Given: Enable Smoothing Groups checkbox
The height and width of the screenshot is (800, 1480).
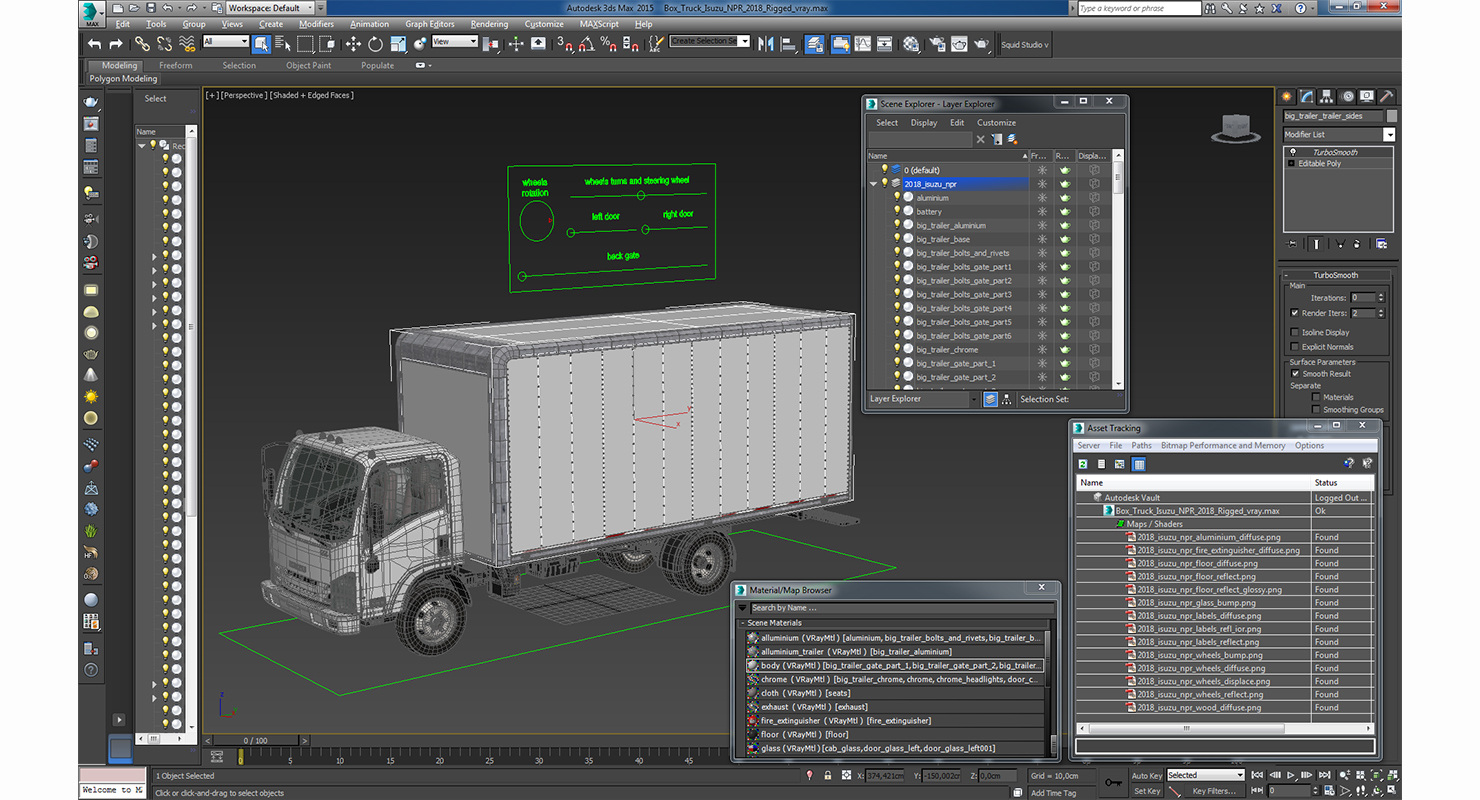Looking at the screenshot, I should coord(1316,410).
